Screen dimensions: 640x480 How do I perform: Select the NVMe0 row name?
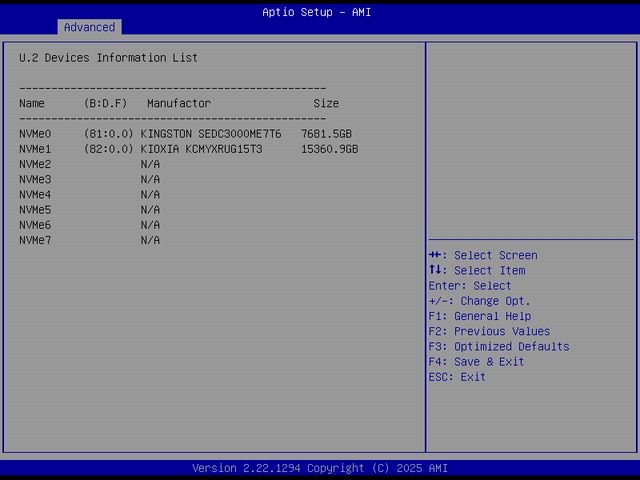tap(35, 134)
